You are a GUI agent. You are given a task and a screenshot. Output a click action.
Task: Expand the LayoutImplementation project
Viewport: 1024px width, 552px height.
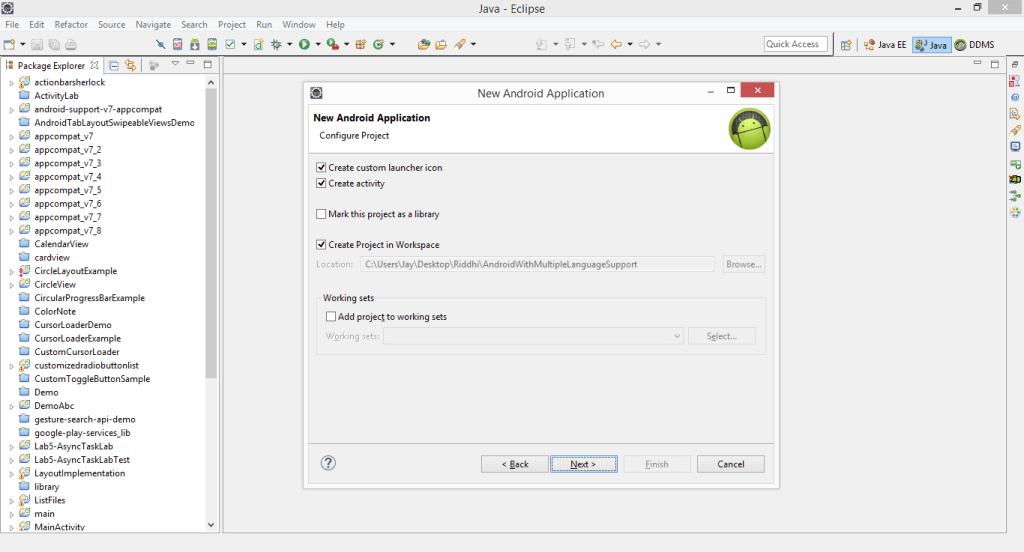coord(11,474)
